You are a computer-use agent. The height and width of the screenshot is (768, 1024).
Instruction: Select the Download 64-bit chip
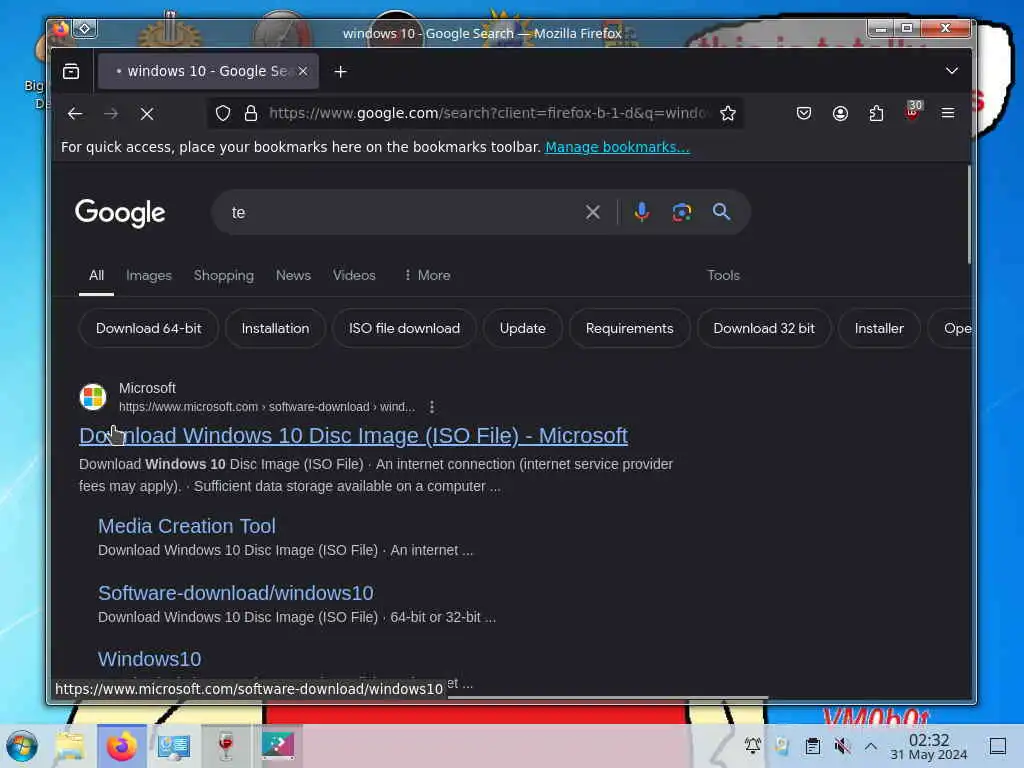(149, 328)
